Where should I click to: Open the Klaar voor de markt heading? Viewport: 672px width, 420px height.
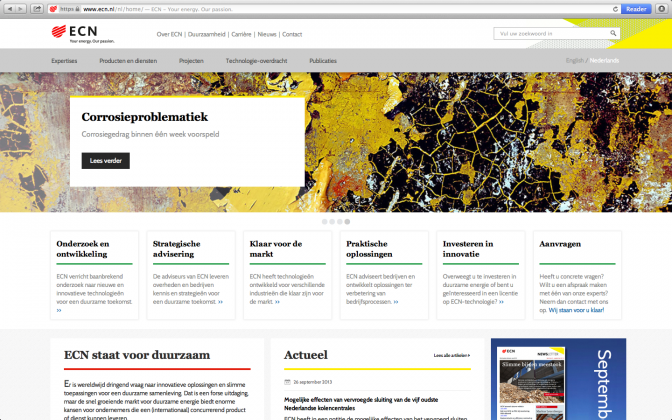(x=276, y=249)
